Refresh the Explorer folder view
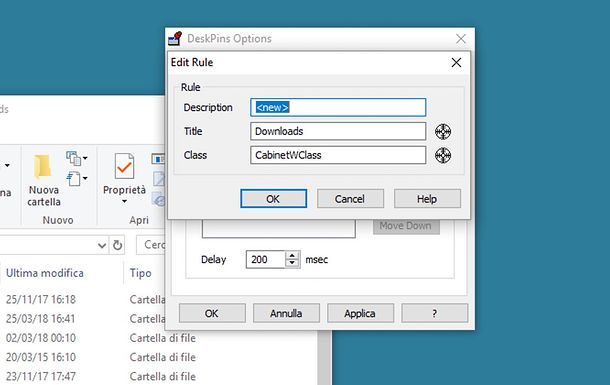Image resolution: width=610 pixels, height=385 pixels. [x=117, y=245]
